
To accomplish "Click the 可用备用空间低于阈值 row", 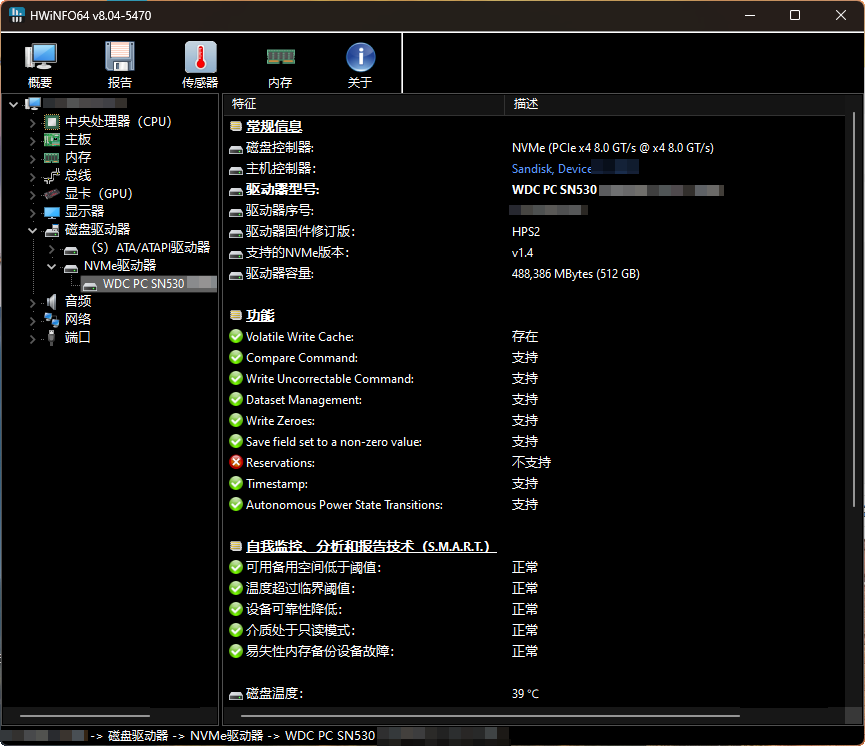I will [313, 567].
